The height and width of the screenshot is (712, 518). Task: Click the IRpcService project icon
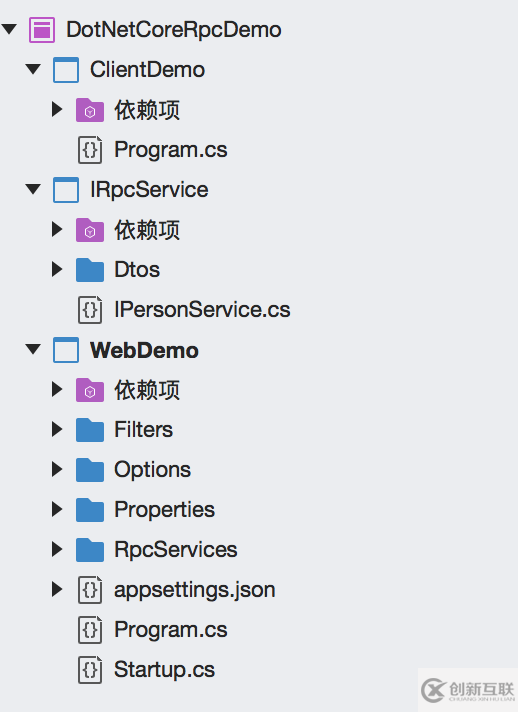[66, 190]
